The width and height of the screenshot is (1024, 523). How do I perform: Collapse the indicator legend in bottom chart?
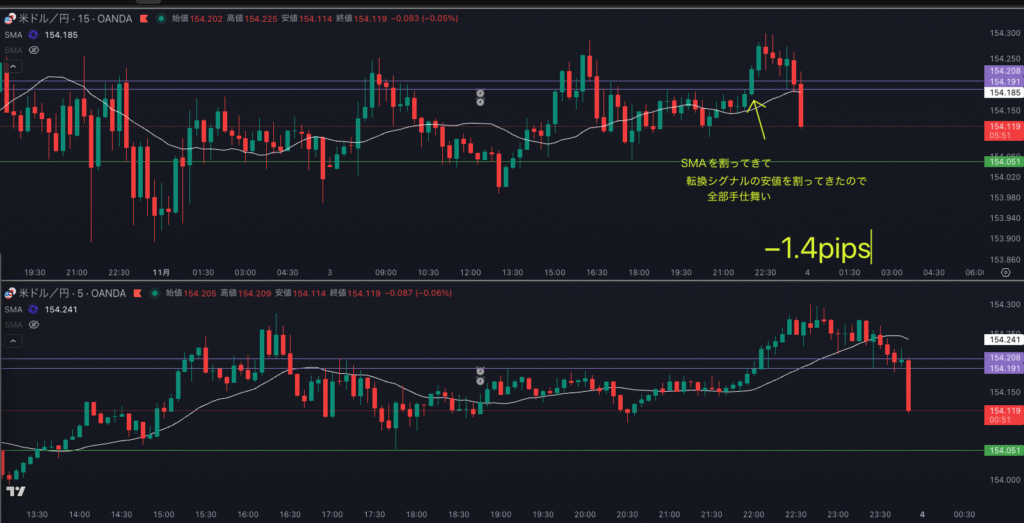tap(12, 339)
